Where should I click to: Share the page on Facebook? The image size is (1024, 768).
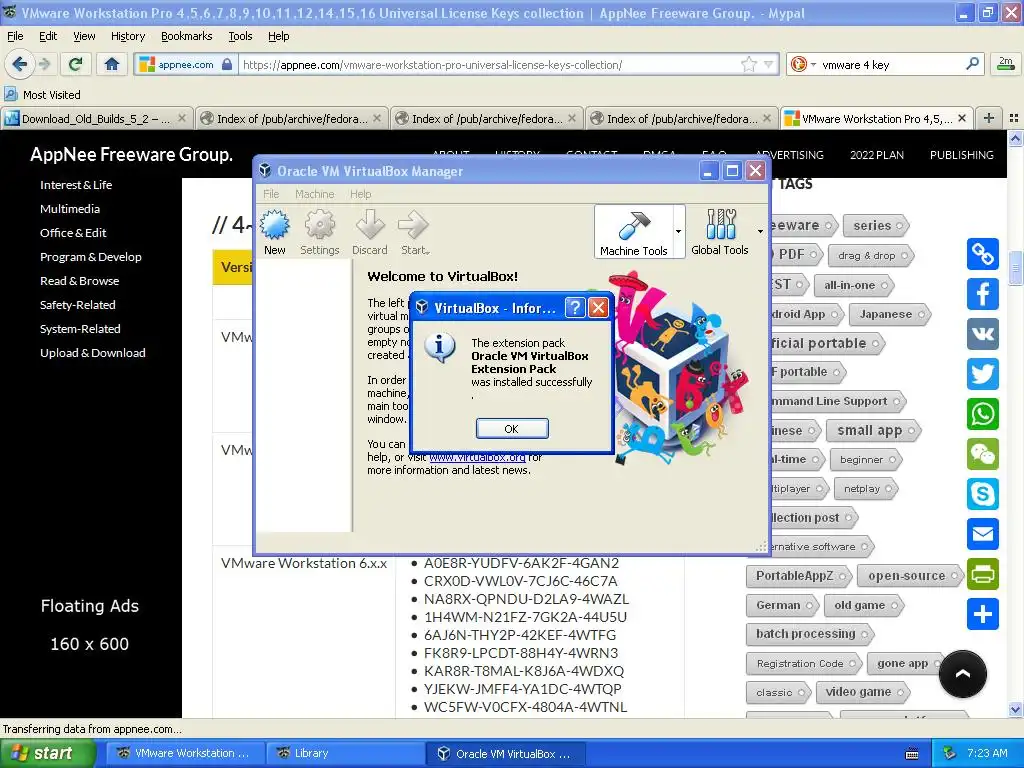983,295
